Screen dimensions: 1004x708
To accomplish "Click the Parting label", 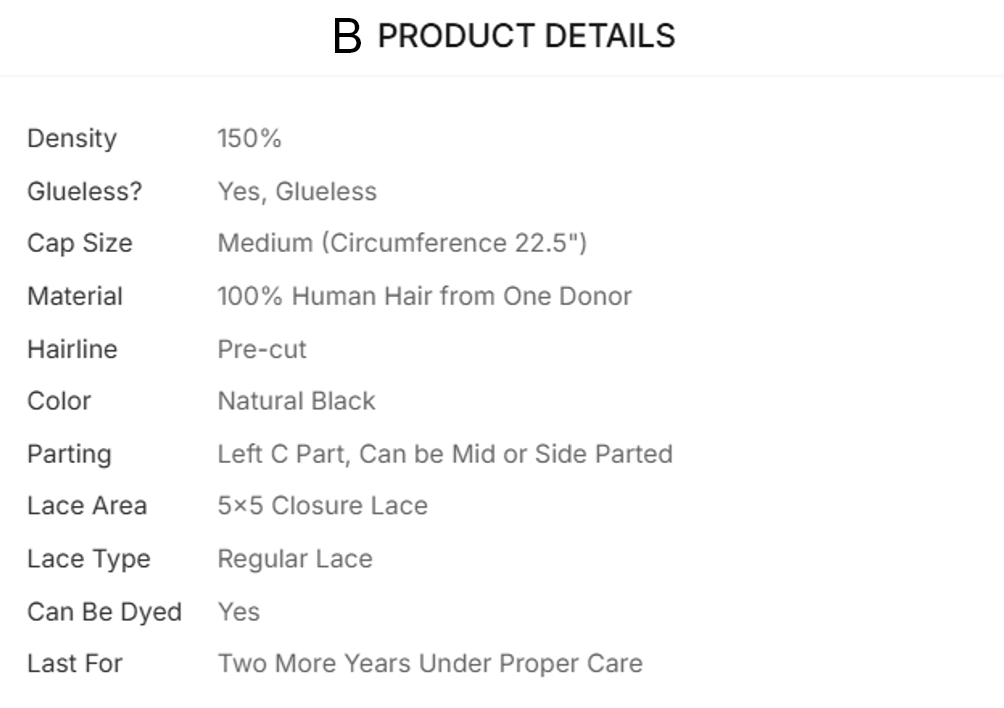I will point(69,454).
